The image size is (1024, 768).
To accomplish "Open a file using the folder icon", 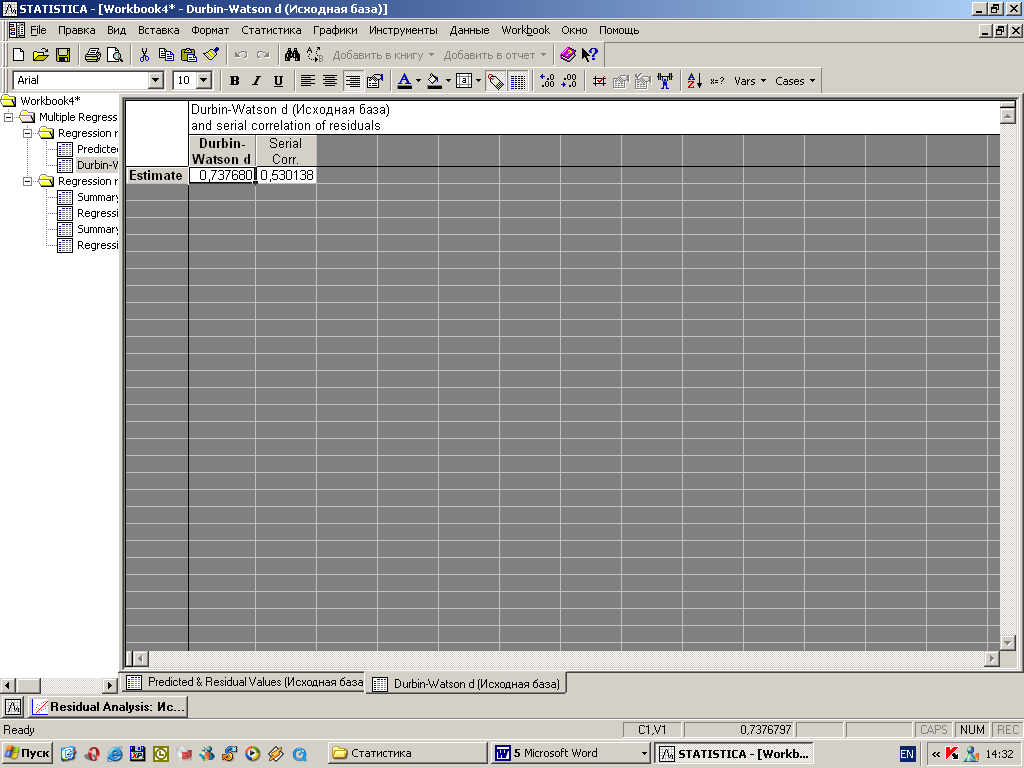I will (x=40, y=55).
